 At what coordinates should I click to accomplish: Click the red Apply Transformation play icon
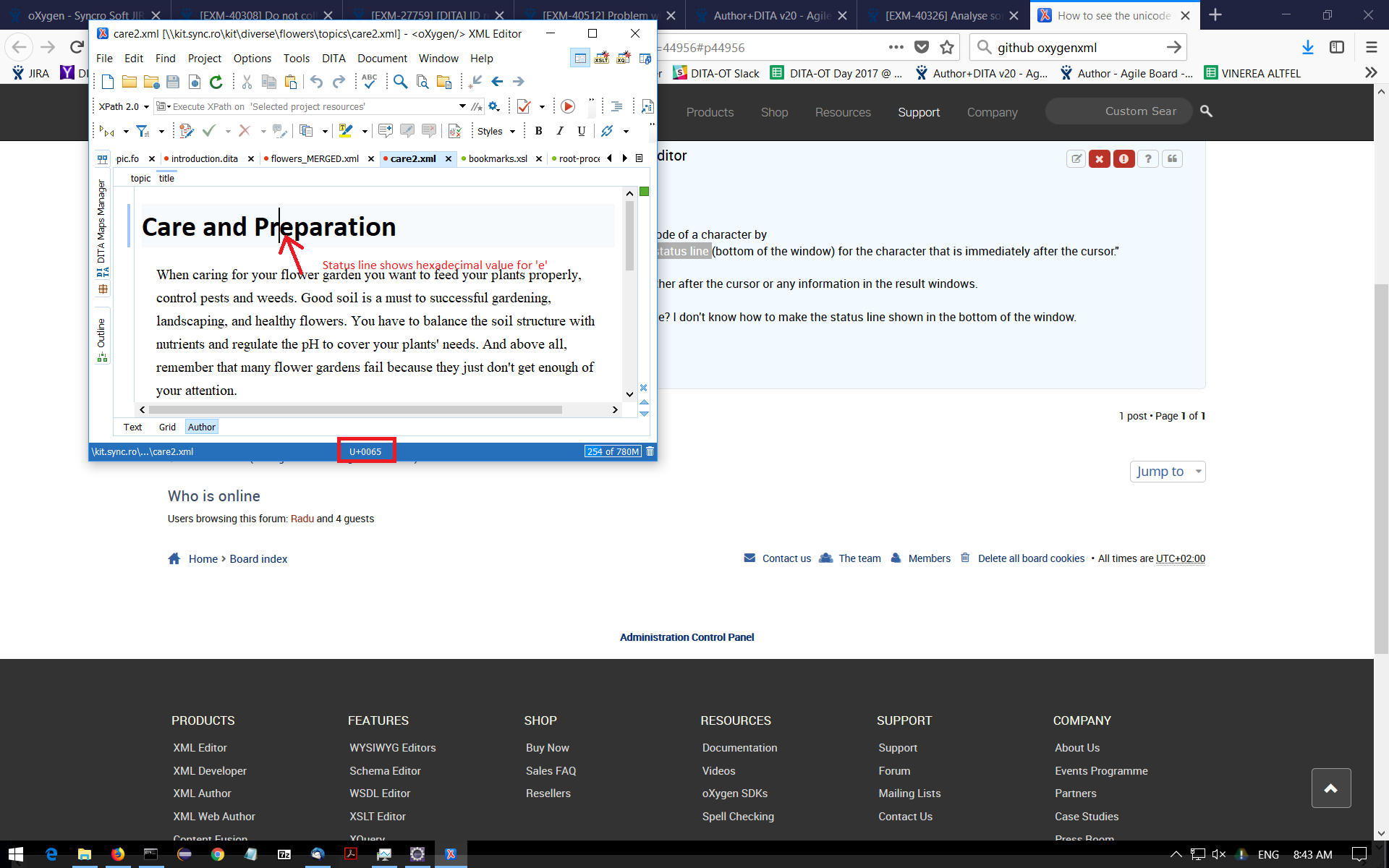[568, 106]
